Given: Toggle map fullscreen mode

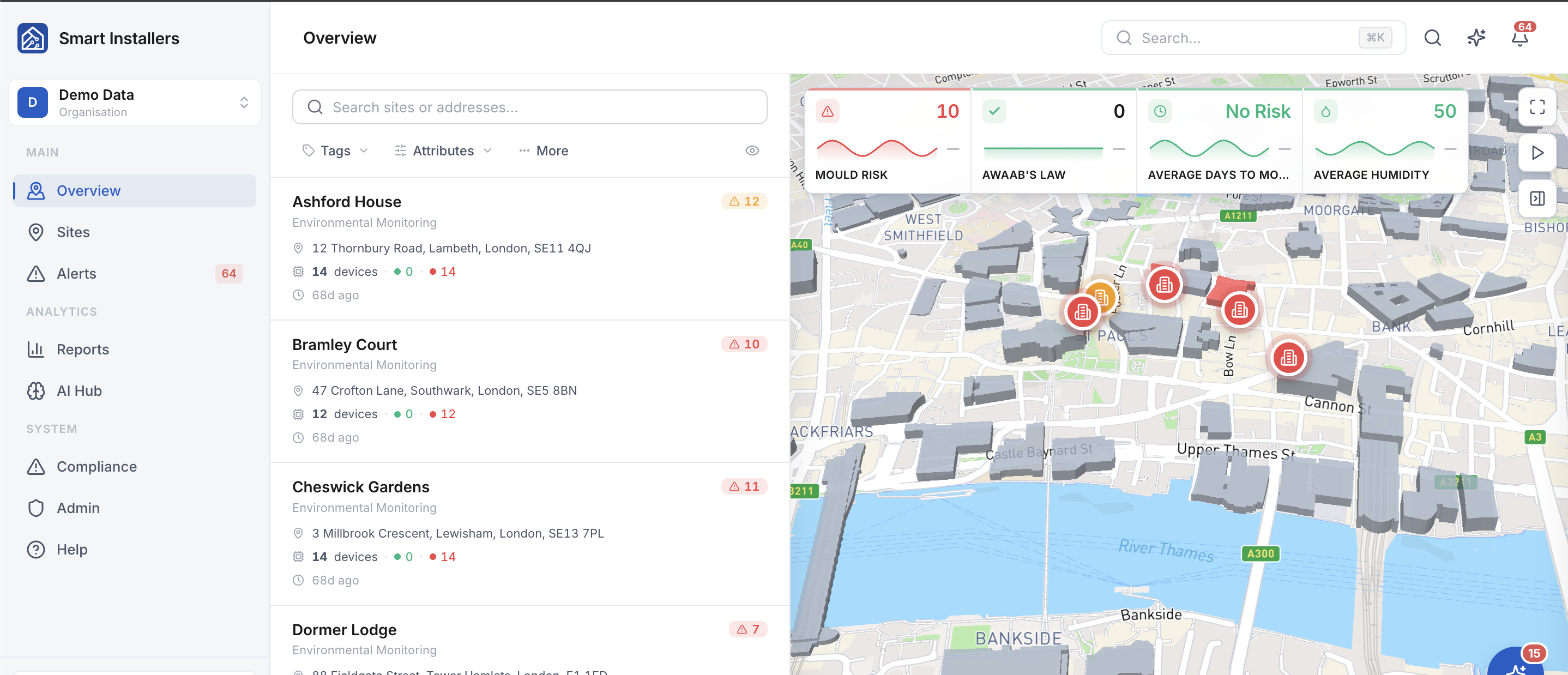Looking at the screenshot, I should [x=1537, y=107].
